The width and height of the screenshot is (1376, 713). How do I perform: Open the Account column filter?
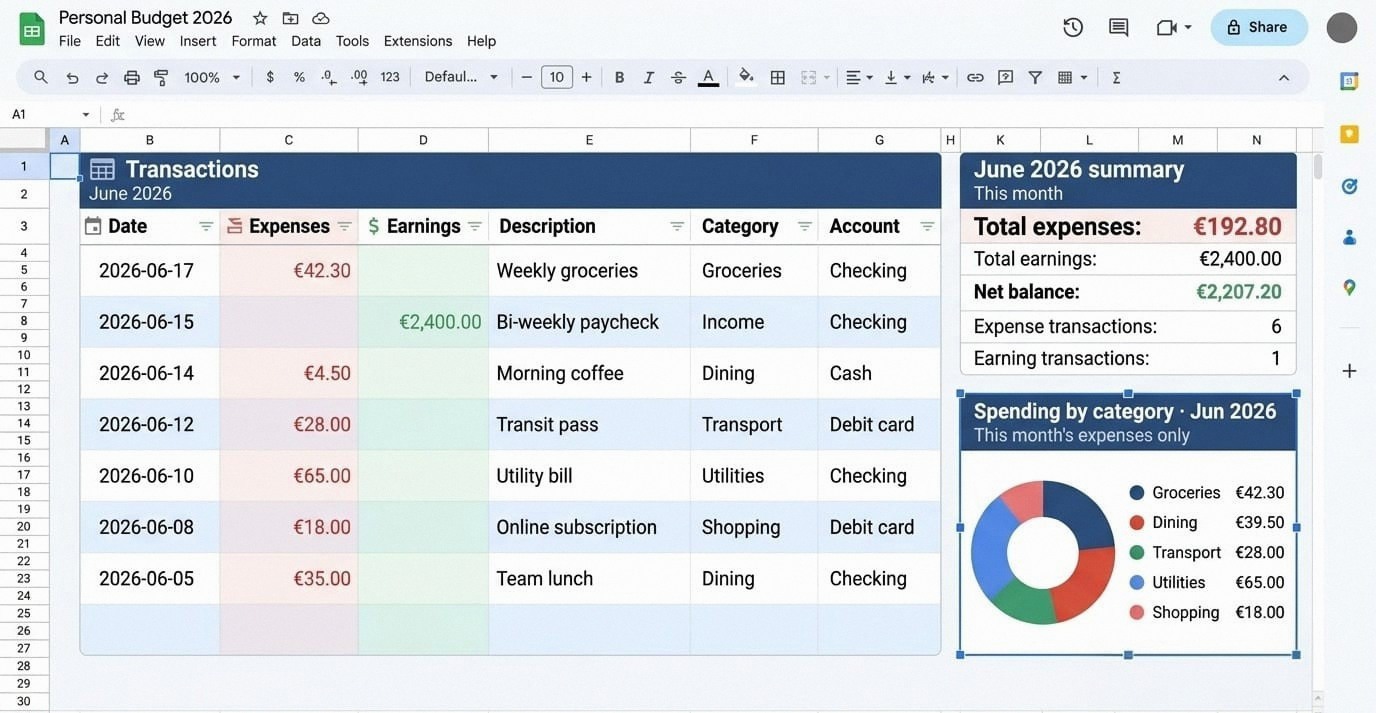(x=927, y=227)
